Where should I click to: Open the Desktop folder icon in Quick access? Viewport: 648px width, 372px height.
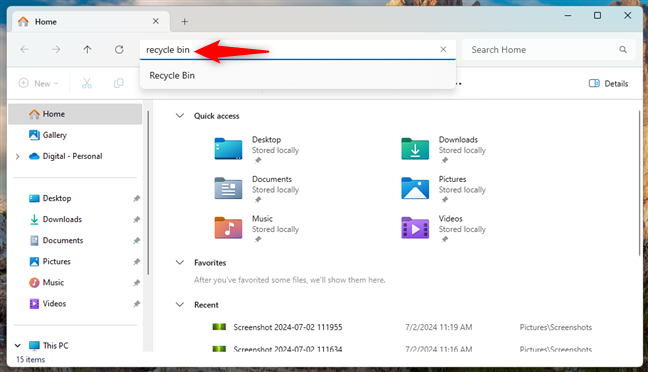point(228,149)
